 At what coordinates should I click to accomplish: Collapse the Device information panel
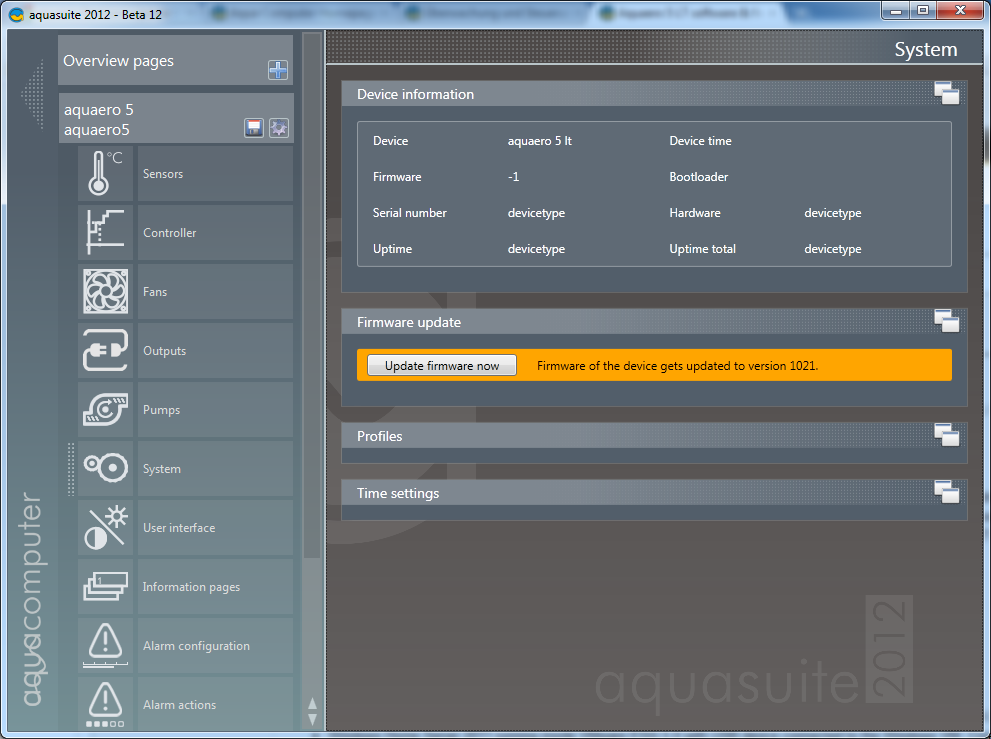point(947,94)
